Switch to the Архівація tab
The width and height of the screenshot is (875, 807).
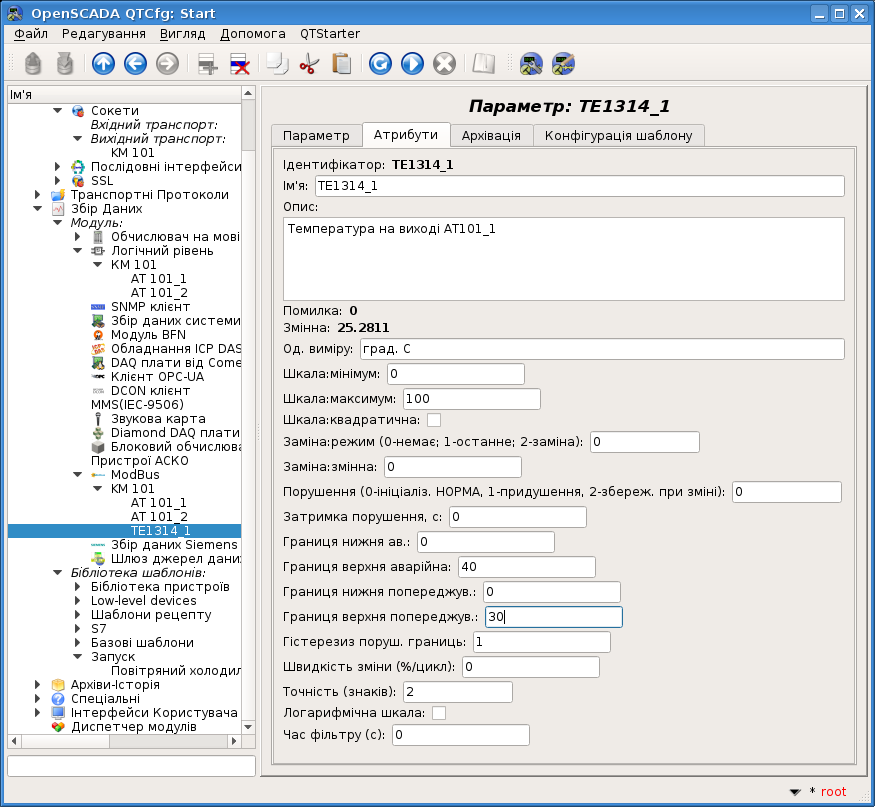491,136
